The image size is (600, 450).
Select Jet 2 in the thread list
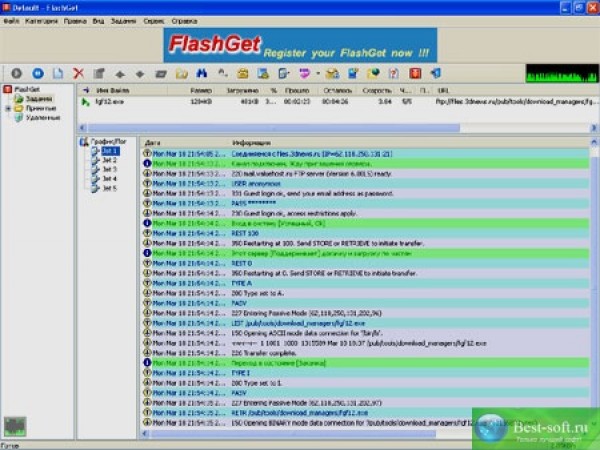click(x=110, y=160)
